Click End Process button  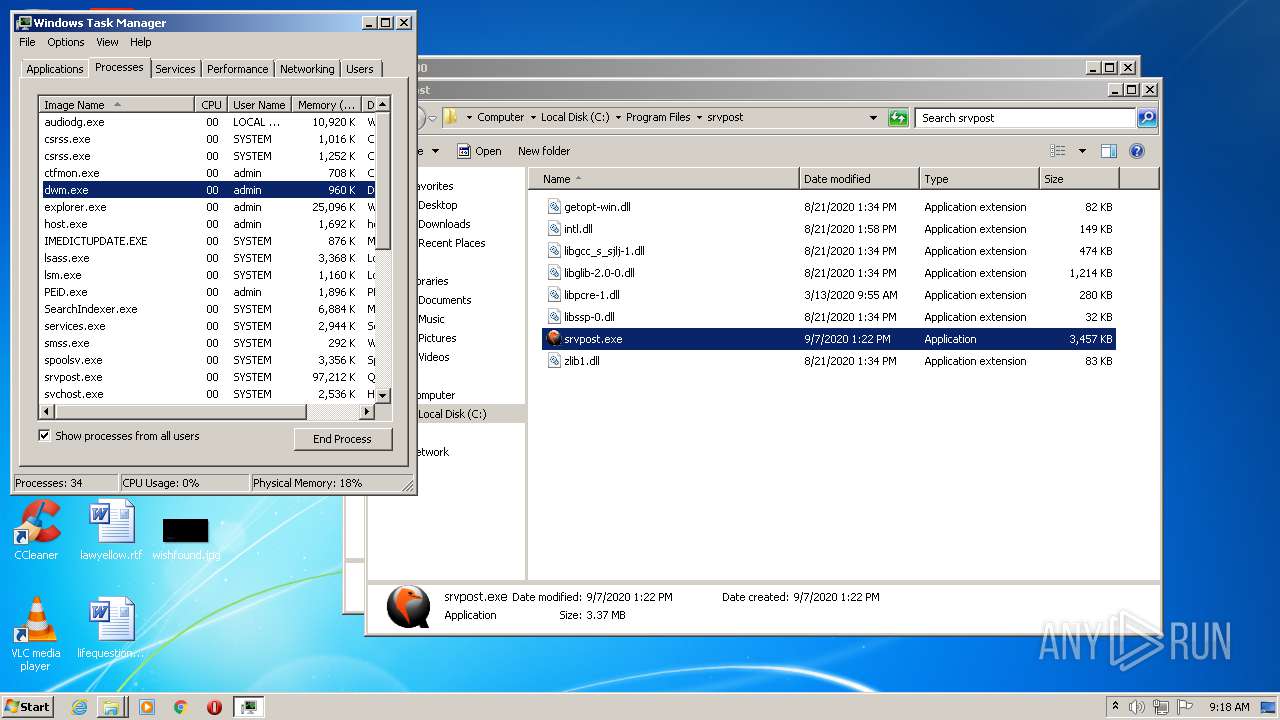[x=343, y=439]
